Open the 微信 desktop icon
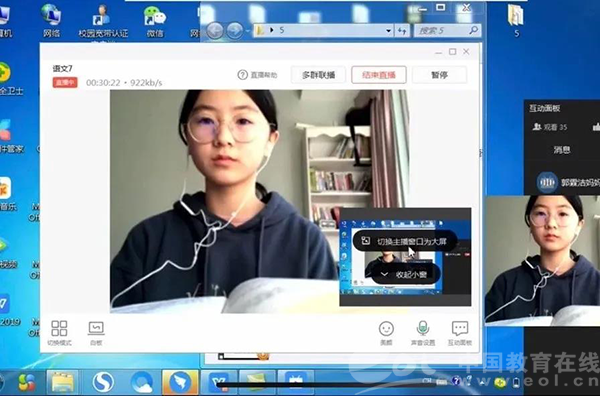The width and height of the screenshot is (600, 396). (x=155, y=21)
